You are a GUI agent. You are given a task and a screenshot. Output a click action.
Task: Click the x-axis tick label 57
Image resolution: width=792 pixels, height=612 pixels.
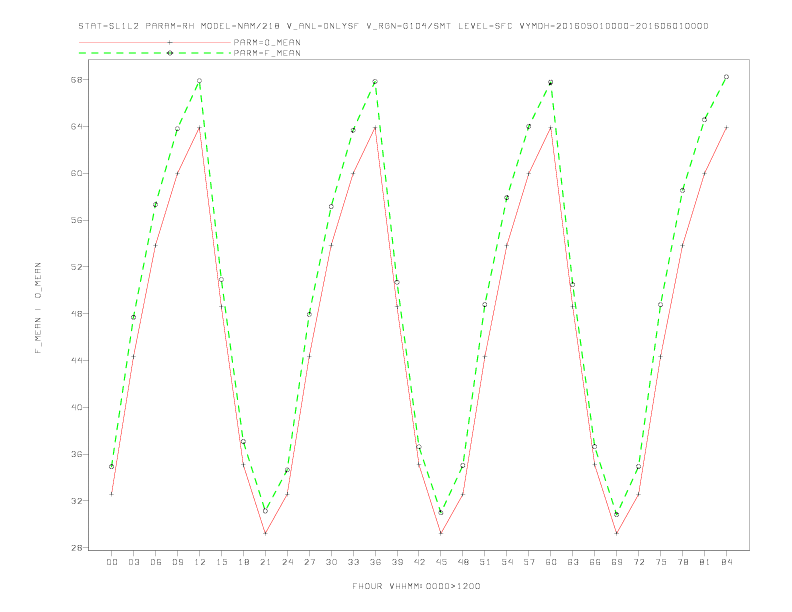(529, 562)
